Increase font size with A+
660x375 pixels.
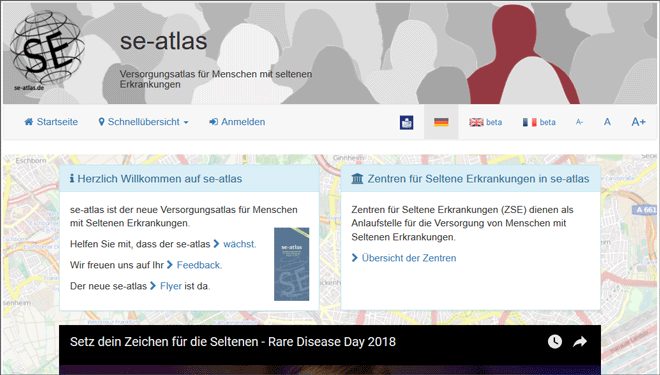[638, 122]
